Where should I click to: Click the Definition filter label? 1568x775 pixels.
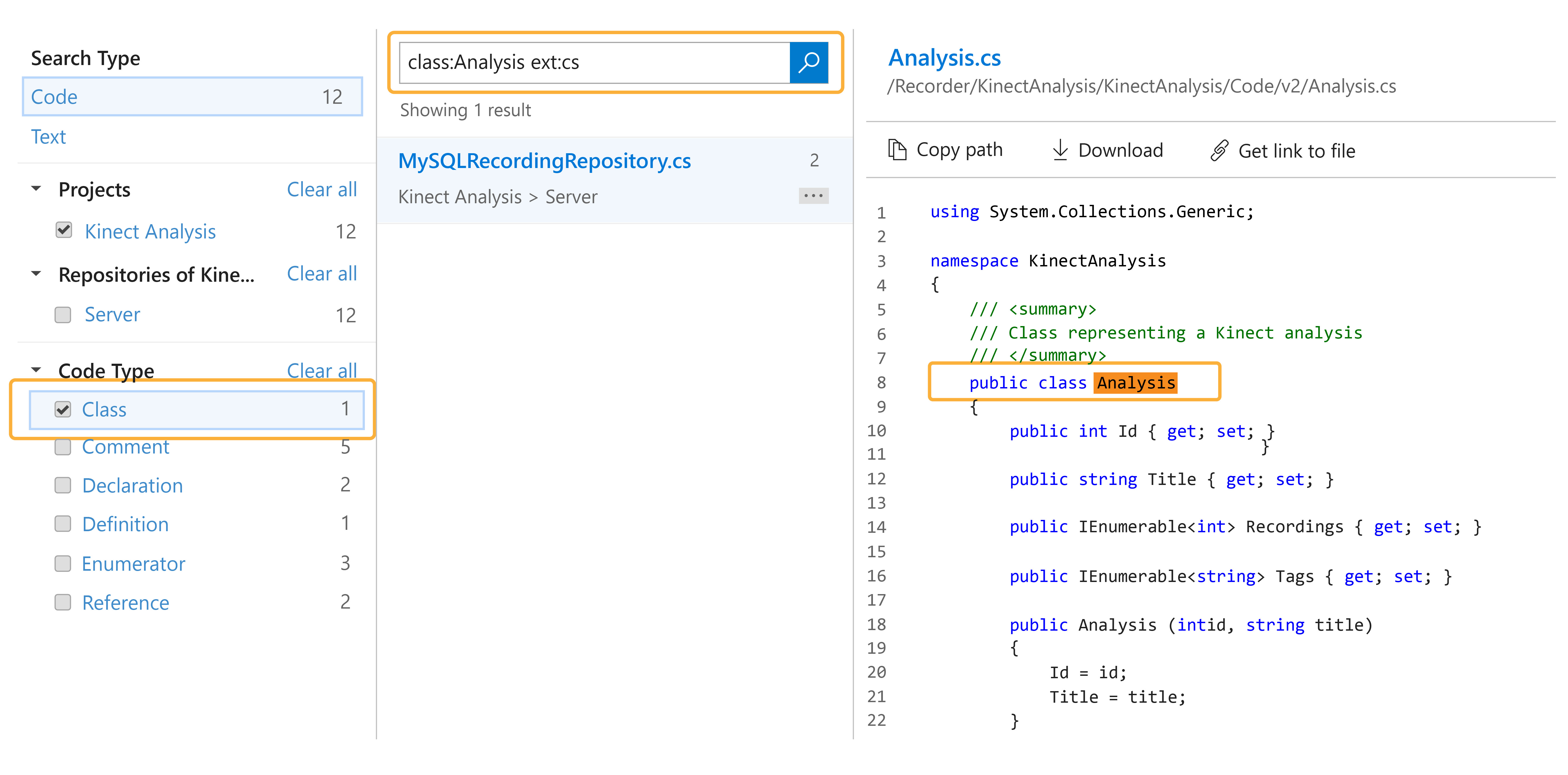click(x=125, y=524)
